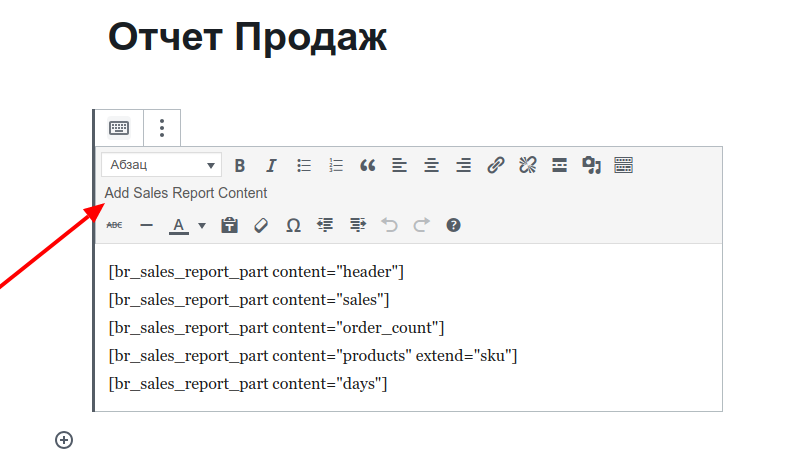Expand the text color picker arrow

tap(202, 226)
